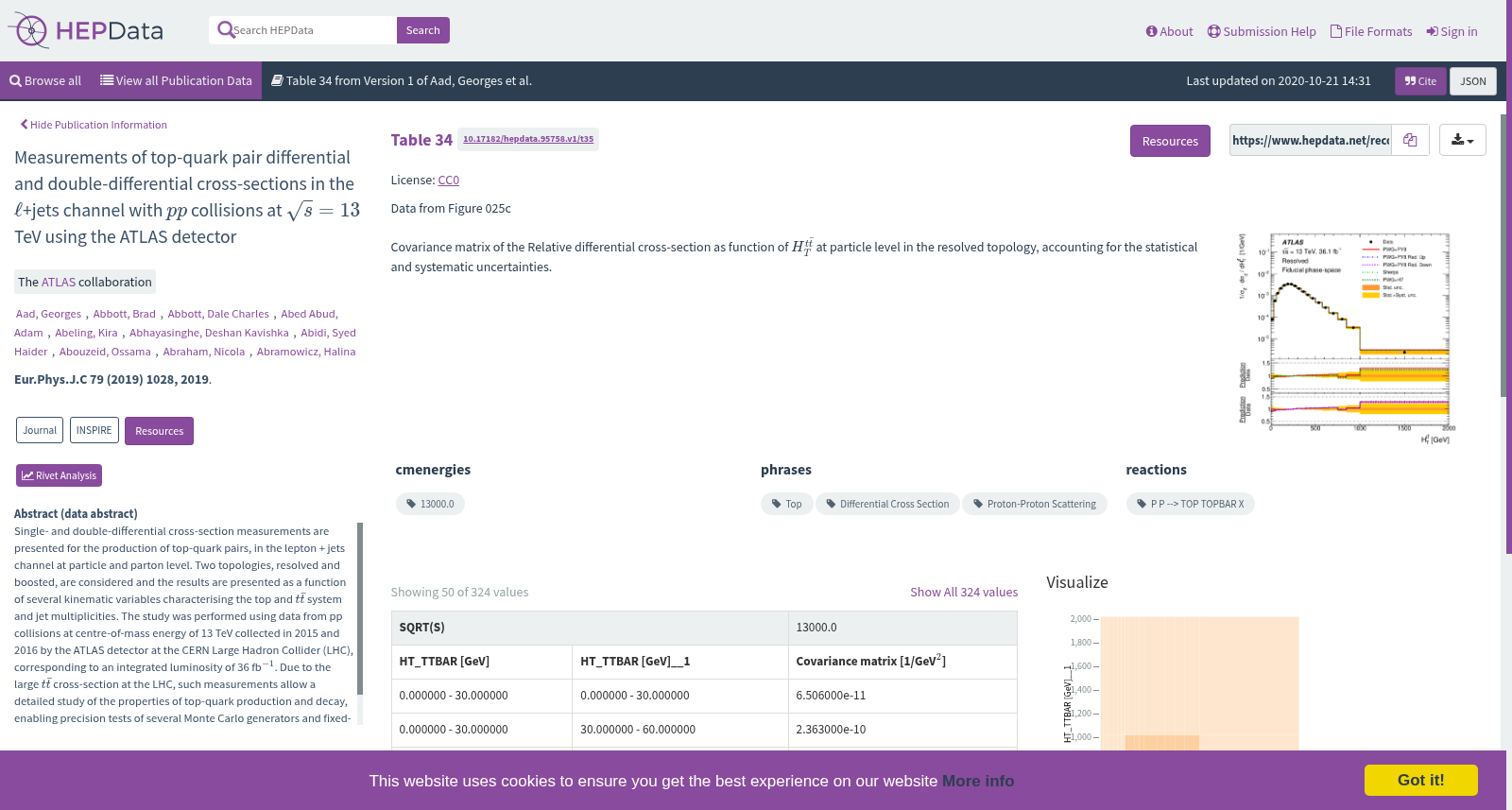Image resolution: width=1512 pixels, height=810 pixels.
Task: Open the ATLAS collaboration link
Action: click(58, 282)
